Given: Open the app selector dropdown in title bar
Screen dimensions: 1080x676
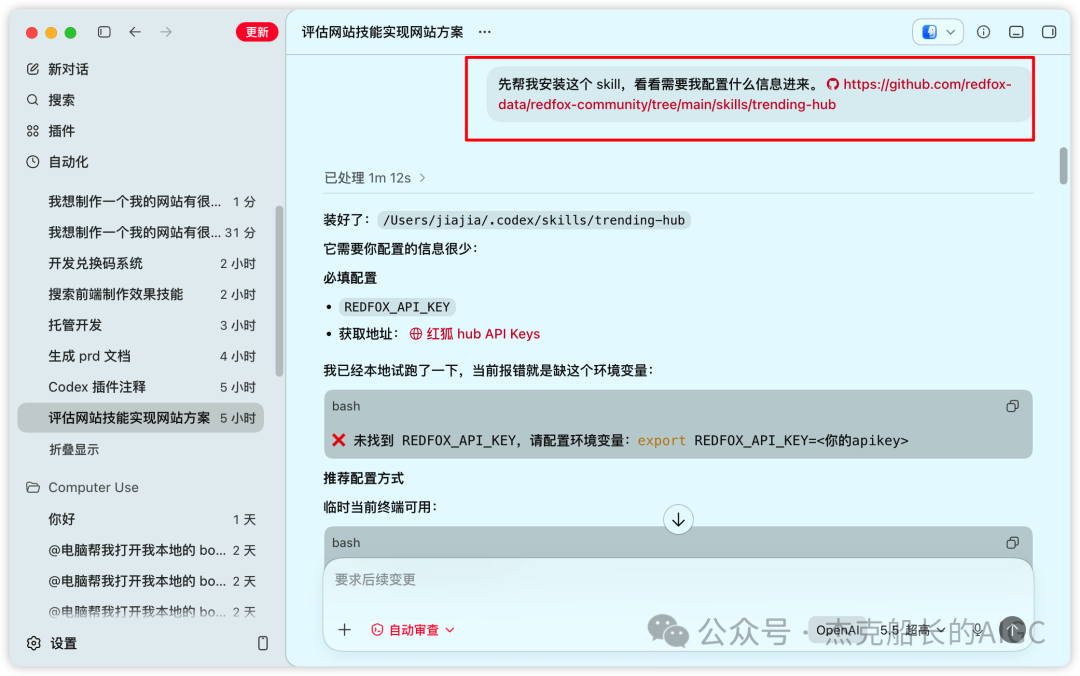Looking at the screenshot, I should pos(937,32).
